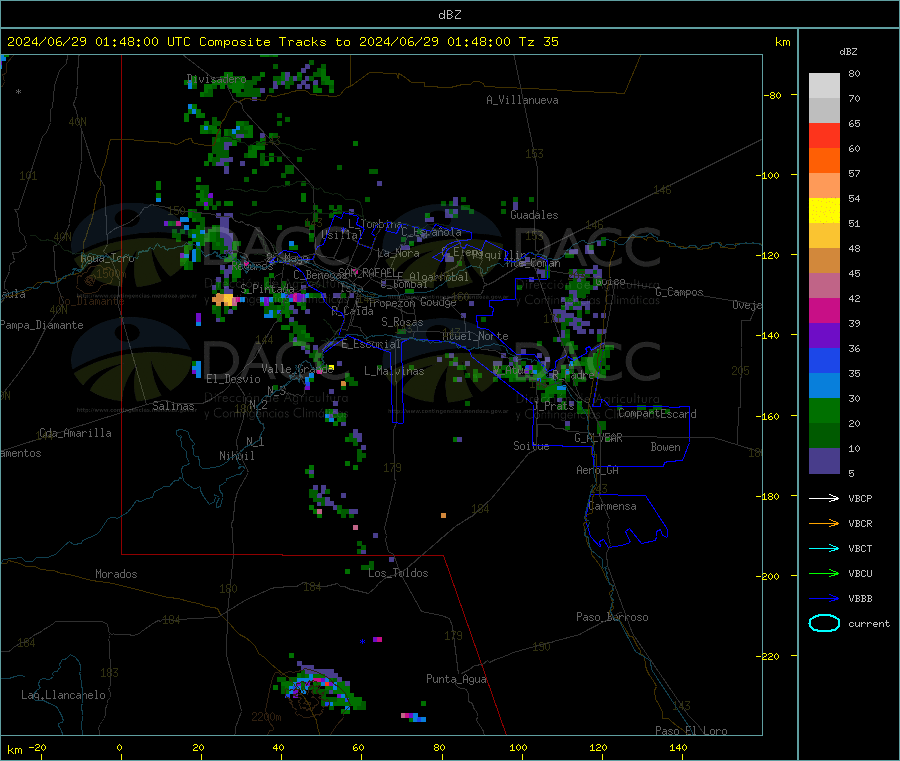Click the 'Pampa_Diamante' map label

pyautogui.click(x=42, y=325)
